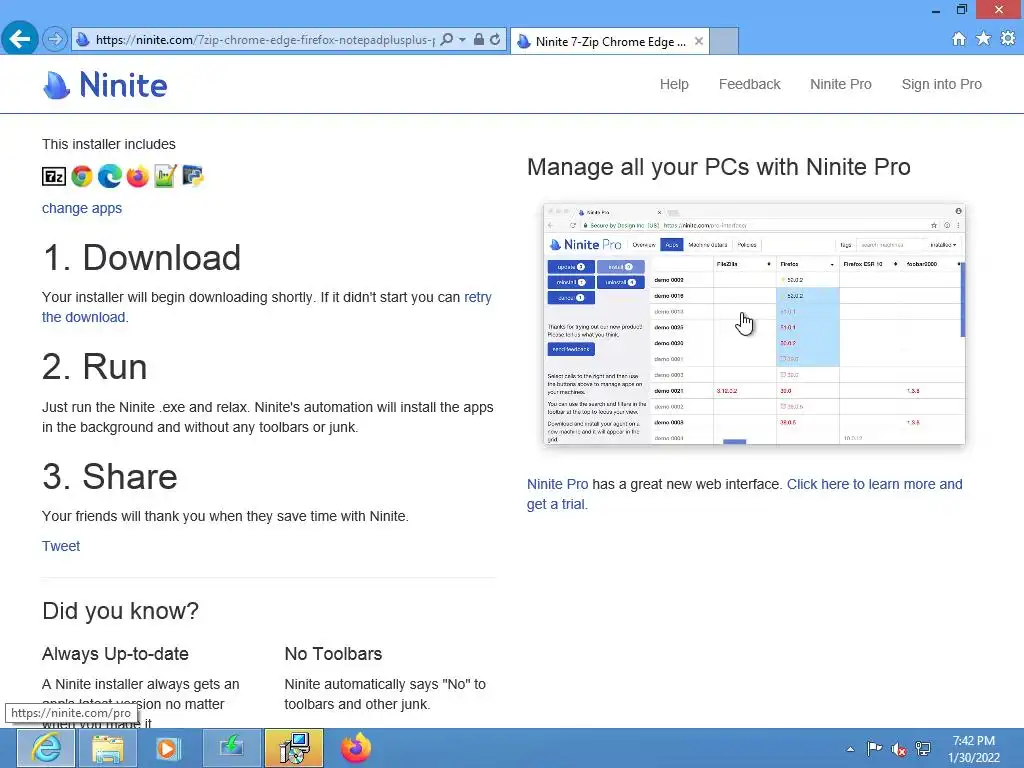The height and width of the screenshot is (768, 1024).
Task: Click the Edge app icon
Action: pyautogui.click(x=110, y=176)
